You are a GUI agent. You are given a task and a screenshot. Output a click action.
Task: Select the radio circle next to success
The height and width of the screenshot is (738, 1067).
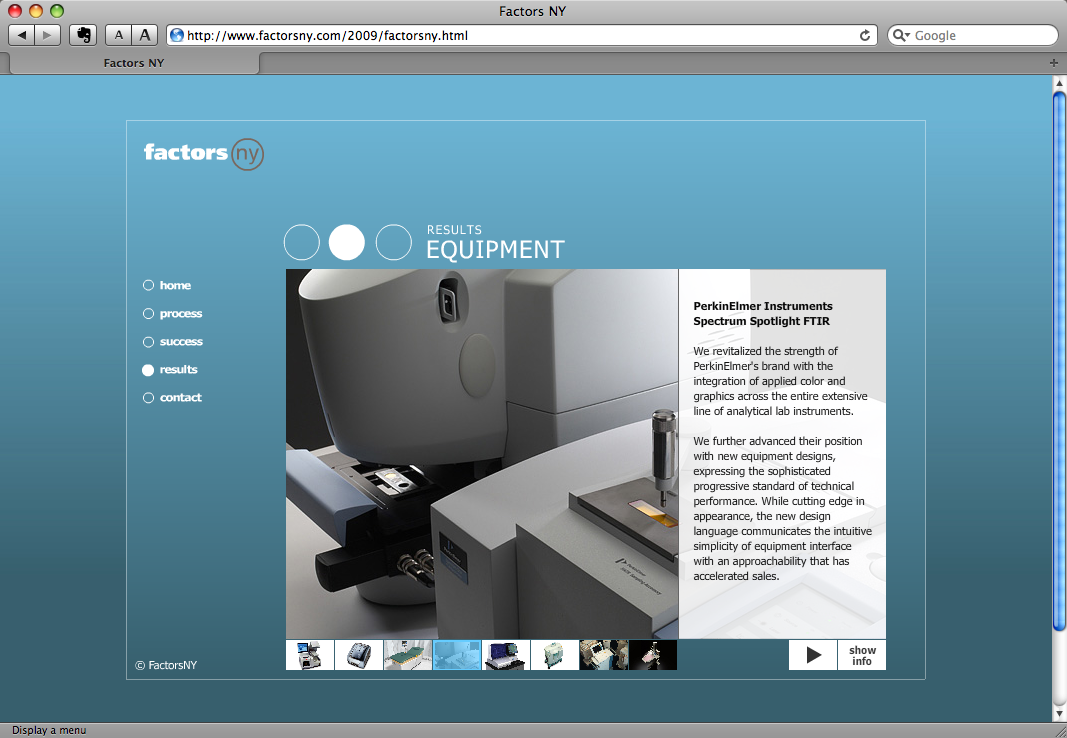tap(148, 341)
